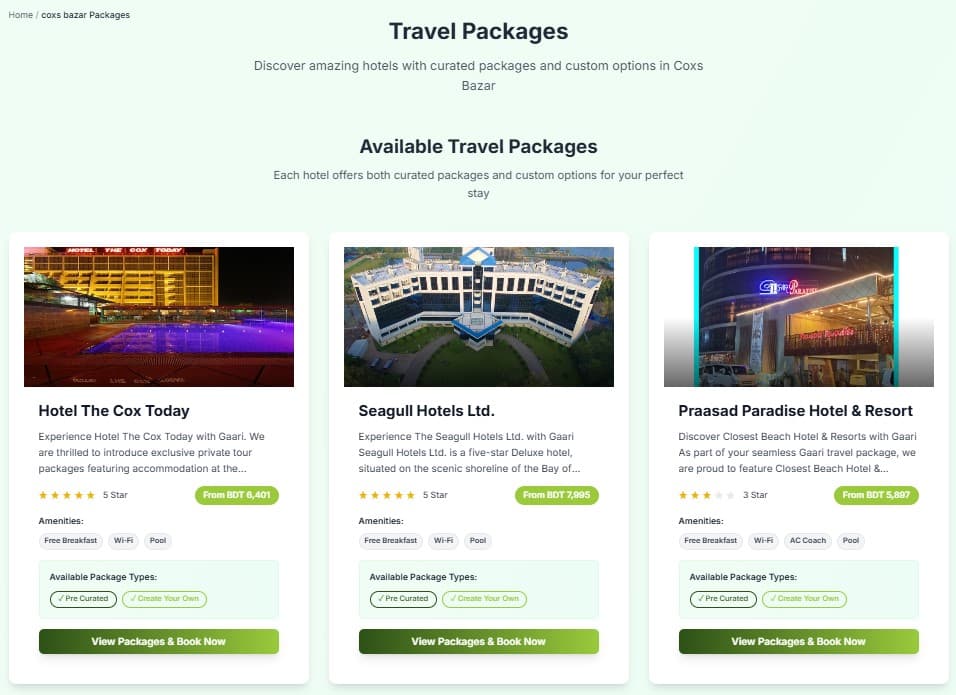This screenshot has height=695, width=956.
Task: Click the From BDT 5,897 price badge
Action: 876,495
